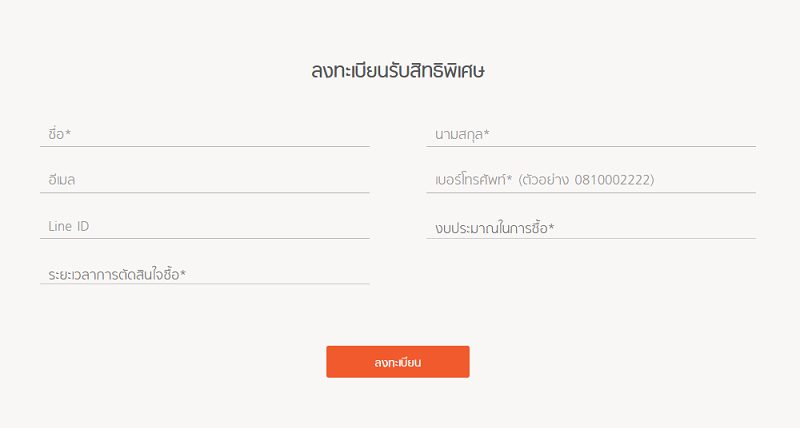This screenshot has width=800, height=428.
Task: Submit the registration form
Action: coord(397,362)
